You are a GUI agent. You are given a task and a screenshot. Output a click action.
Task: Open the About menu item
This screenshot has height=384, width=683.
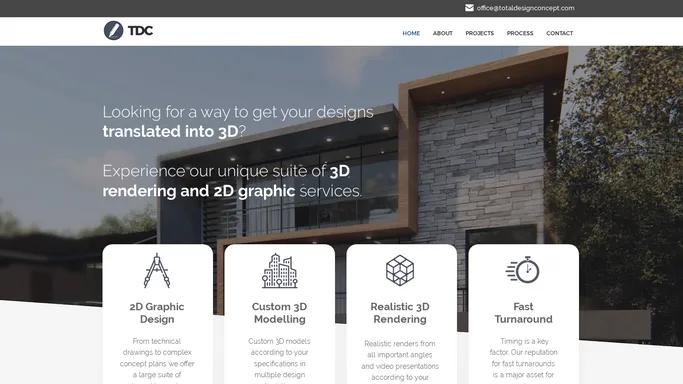coord(443,33)
